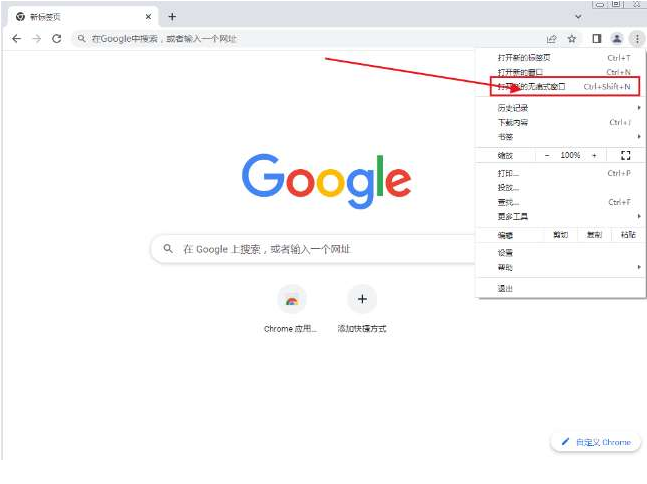Select 投放 menu item
Viewport: 647px width, 484px height.
coord(560,188)
